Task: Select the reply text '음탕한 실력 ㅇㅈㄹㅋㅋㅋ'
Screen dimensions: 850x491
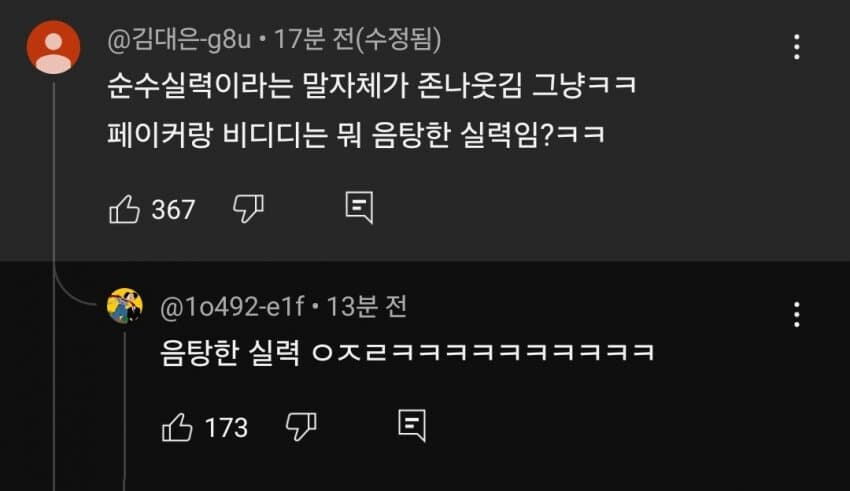Action: pyautogui.click(x=408, y=353)
